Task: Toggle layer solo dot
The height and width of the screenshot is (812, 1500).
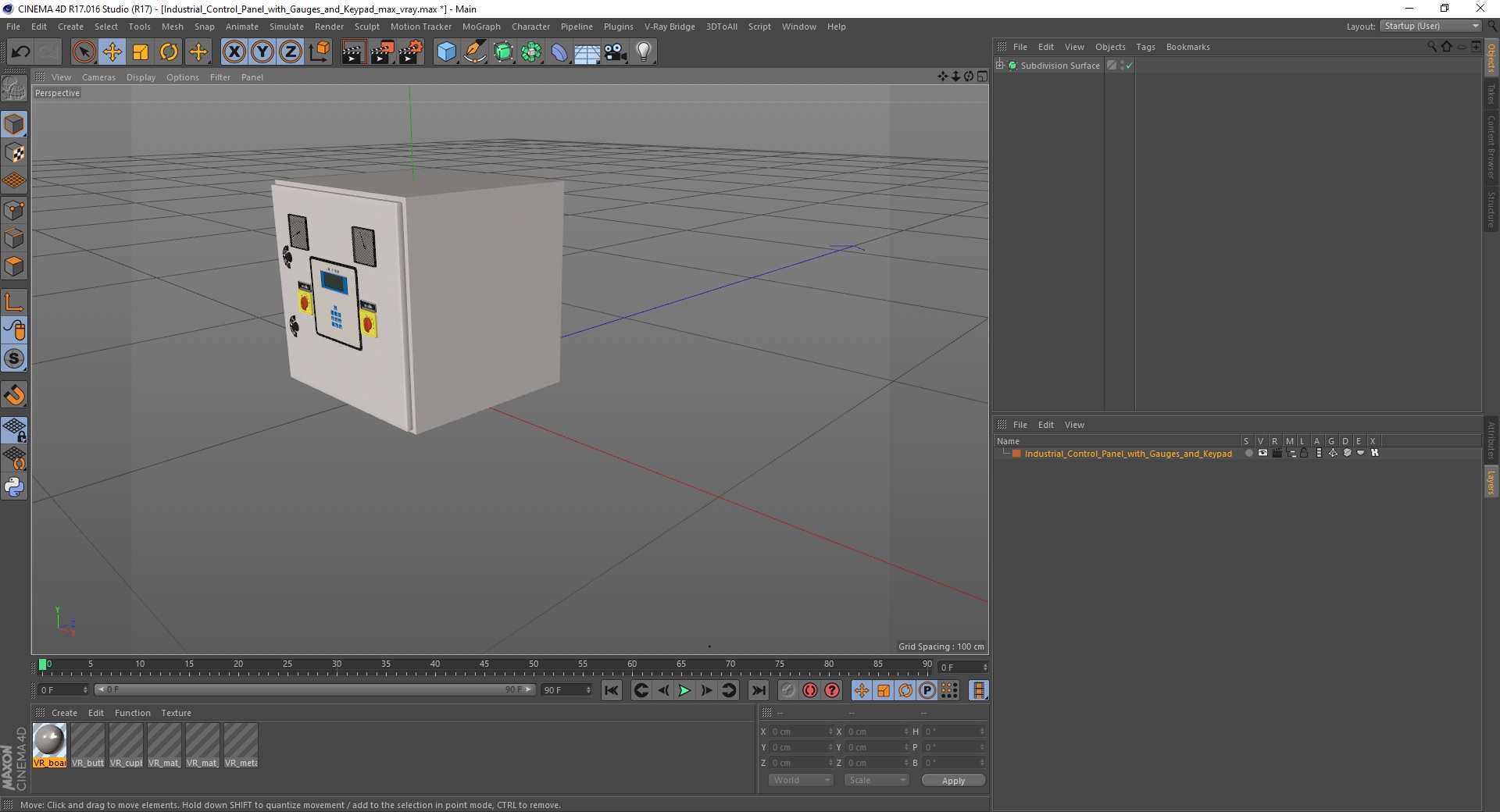Action: tap(1248, 453)
